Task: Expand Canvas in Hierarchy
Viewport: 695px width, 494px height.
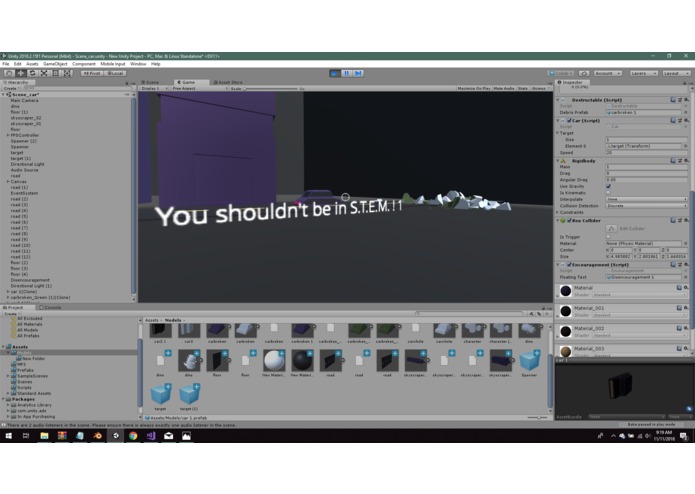Action: point(8,182)
